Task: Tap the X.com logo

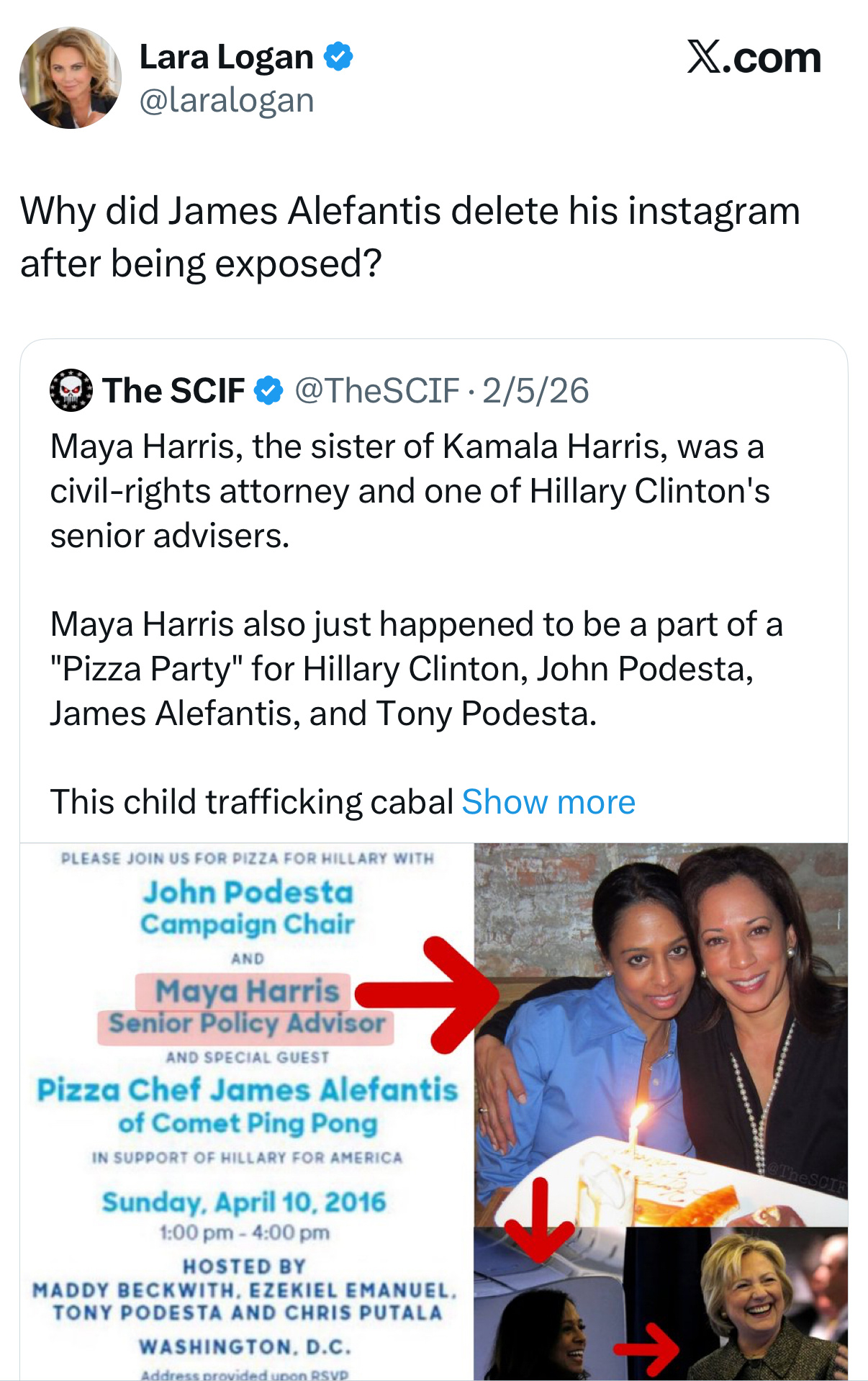Action: [x=754, y=58]
